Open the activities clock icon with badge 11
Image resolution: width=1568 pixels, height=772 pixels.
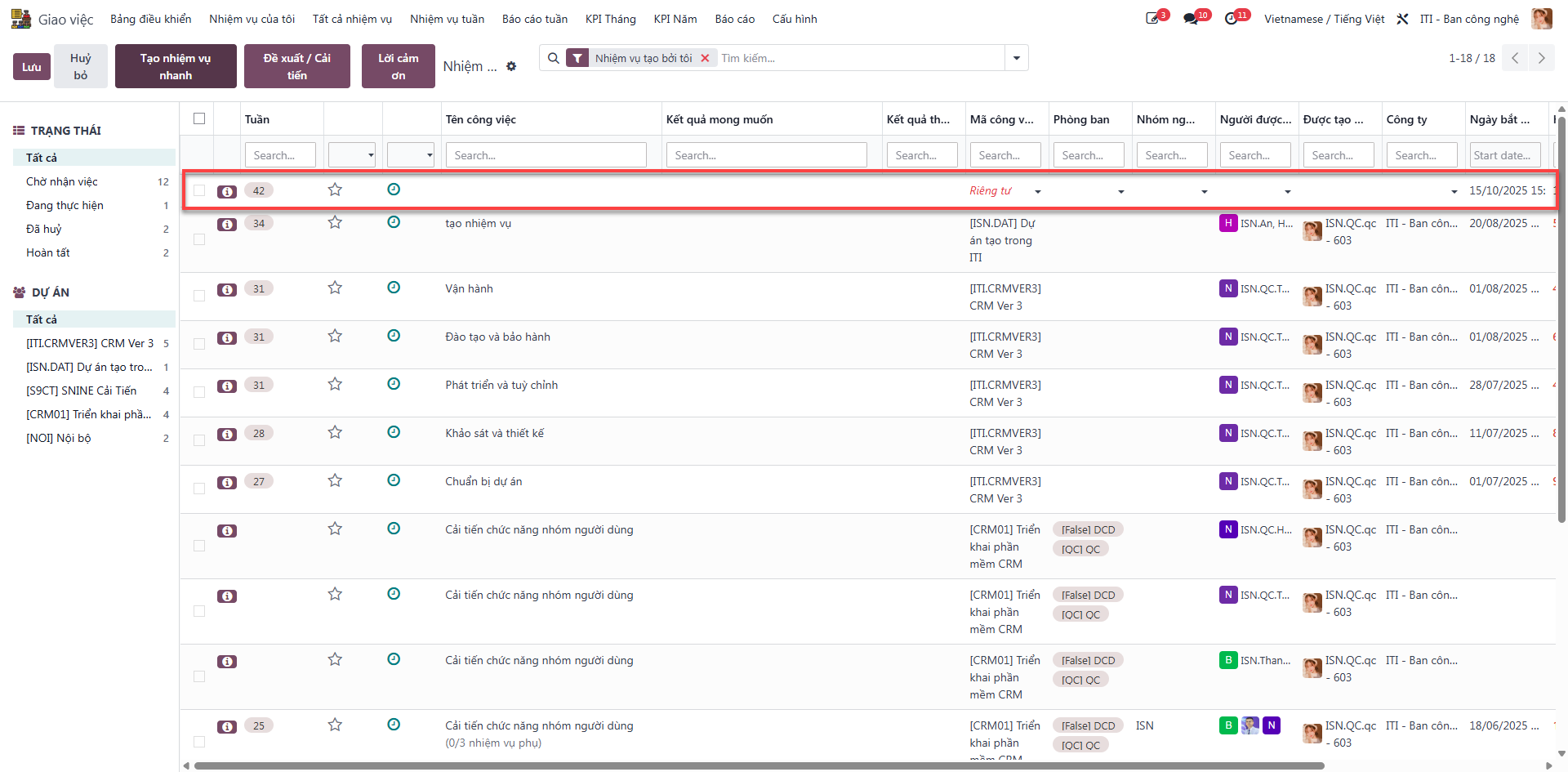pos(1232,19)
